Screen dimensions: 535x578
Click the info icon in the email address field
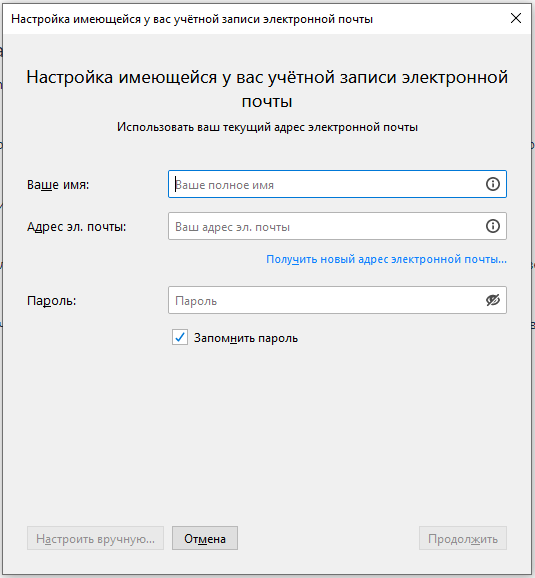[x=493, y=226]
